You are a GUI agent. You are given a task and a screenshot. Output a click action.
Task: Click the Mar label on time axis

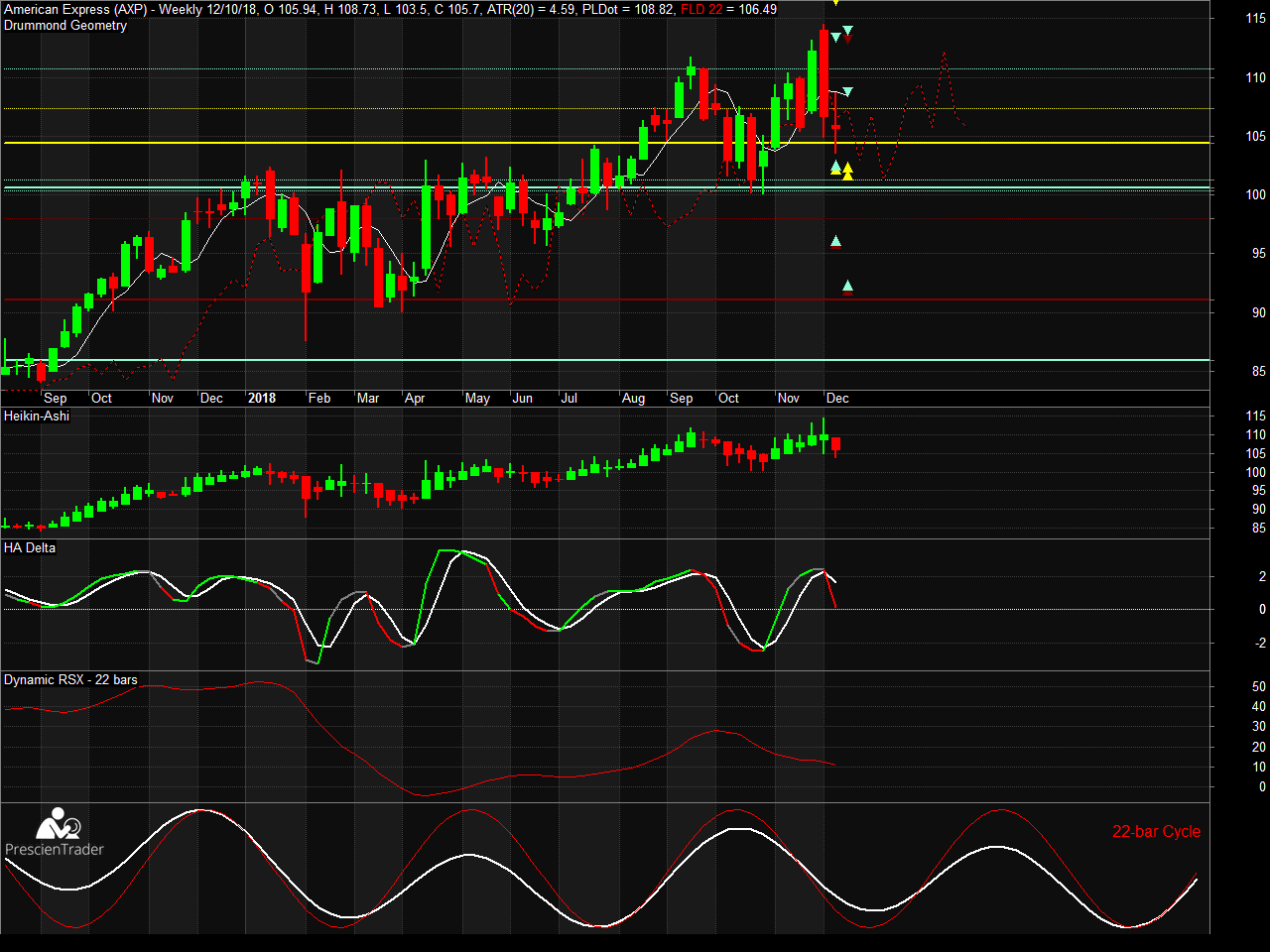tap(368, 398)
